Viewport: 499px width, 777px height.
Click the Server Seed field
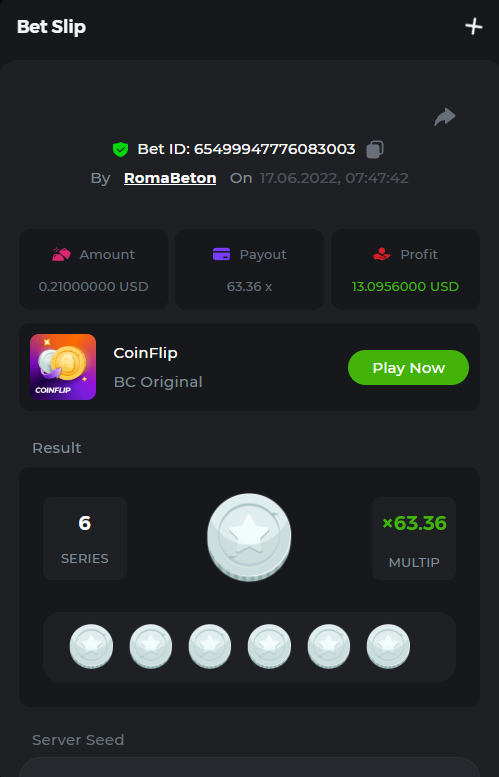(x=249, y=767)
